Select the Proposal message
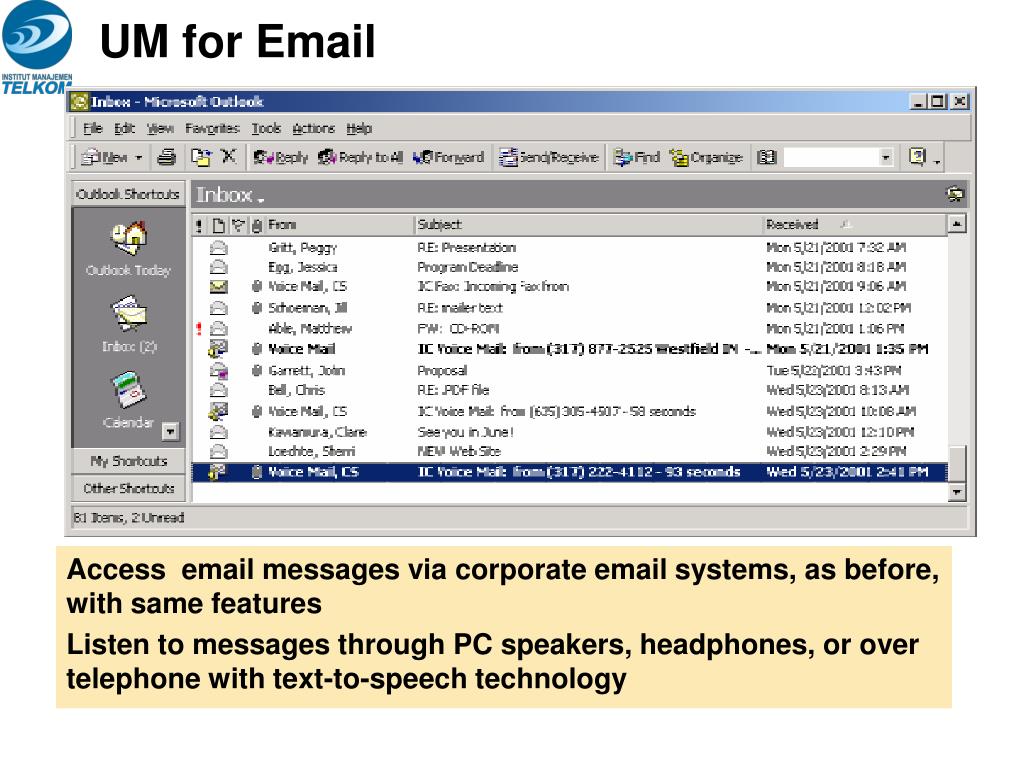 click(569, 370)
